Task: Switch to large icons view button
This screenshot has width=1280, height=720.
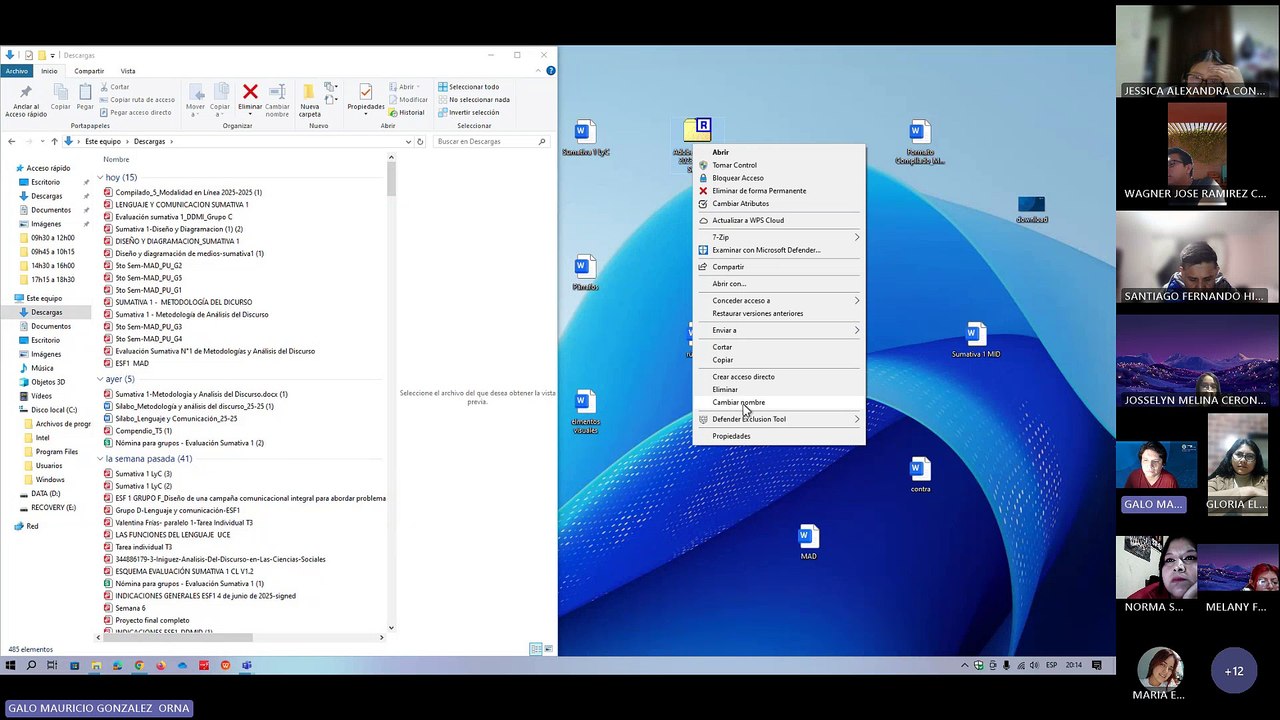Action: (548, 649)
